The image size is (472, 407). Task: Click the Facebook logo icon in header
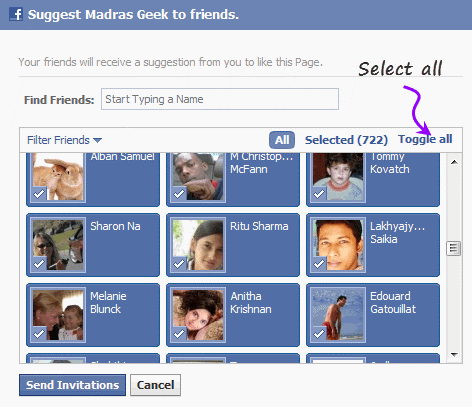coord(16,14)
